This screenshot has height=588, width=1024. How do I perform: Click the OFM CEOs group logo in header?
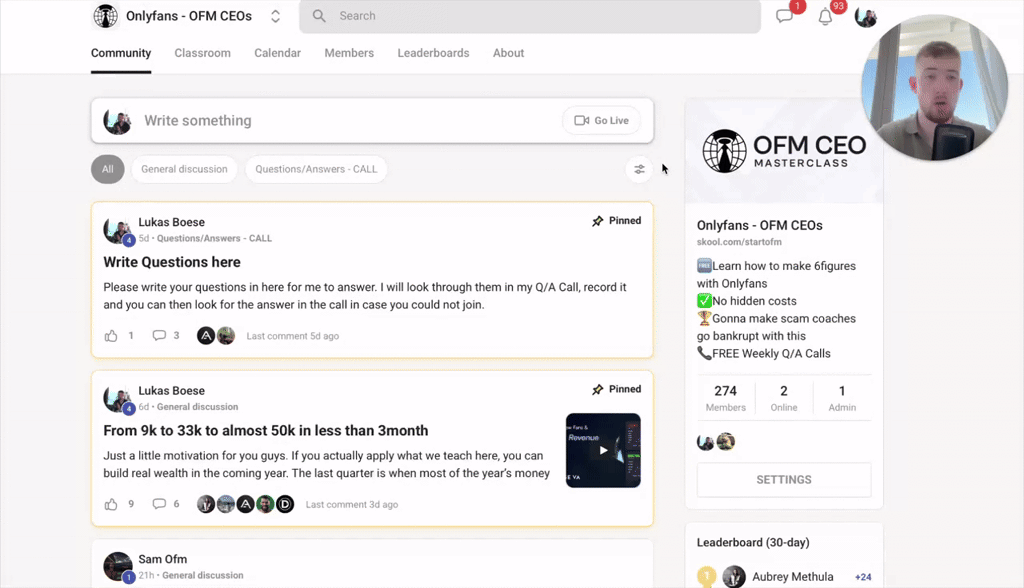tap(106, 16)
